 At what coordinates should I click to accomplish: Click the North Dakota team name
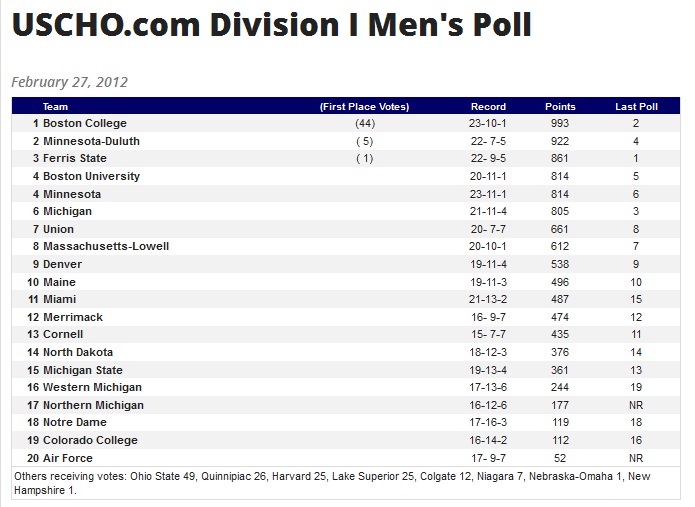pyautogui.click(x=78, y=352)
